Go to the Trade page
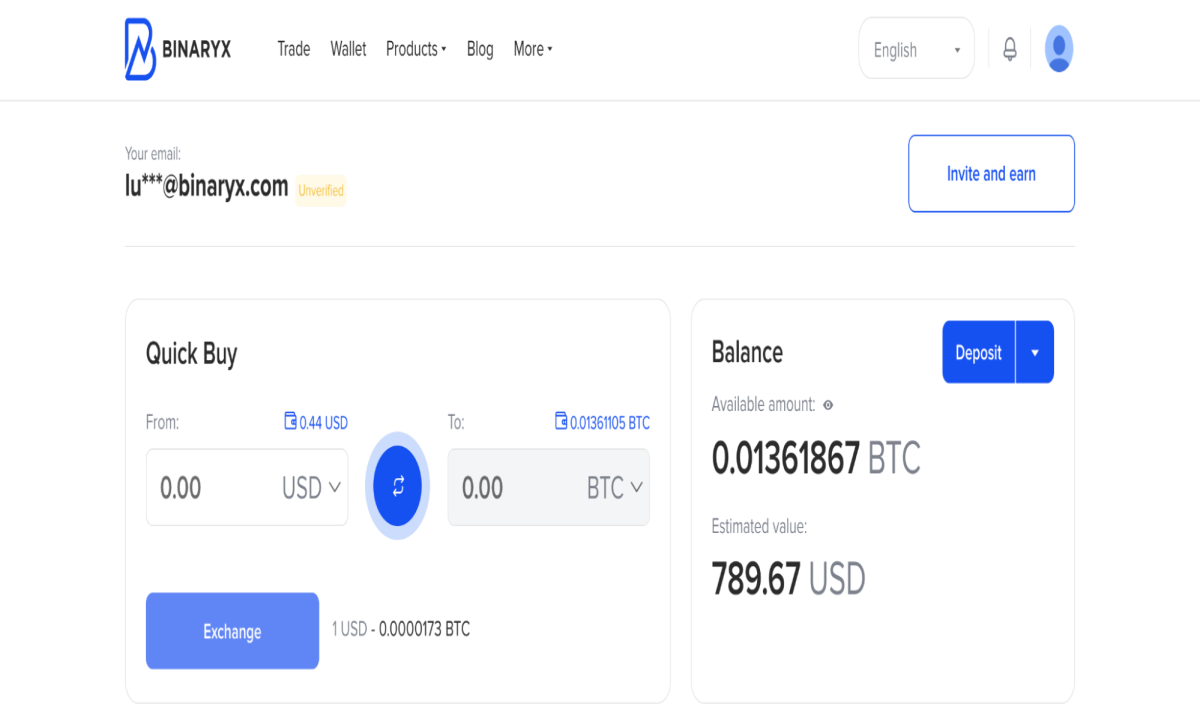Image resolution: width=1200 pixels, height=720 pixels. pyautogui.click(x=294, y=49)
